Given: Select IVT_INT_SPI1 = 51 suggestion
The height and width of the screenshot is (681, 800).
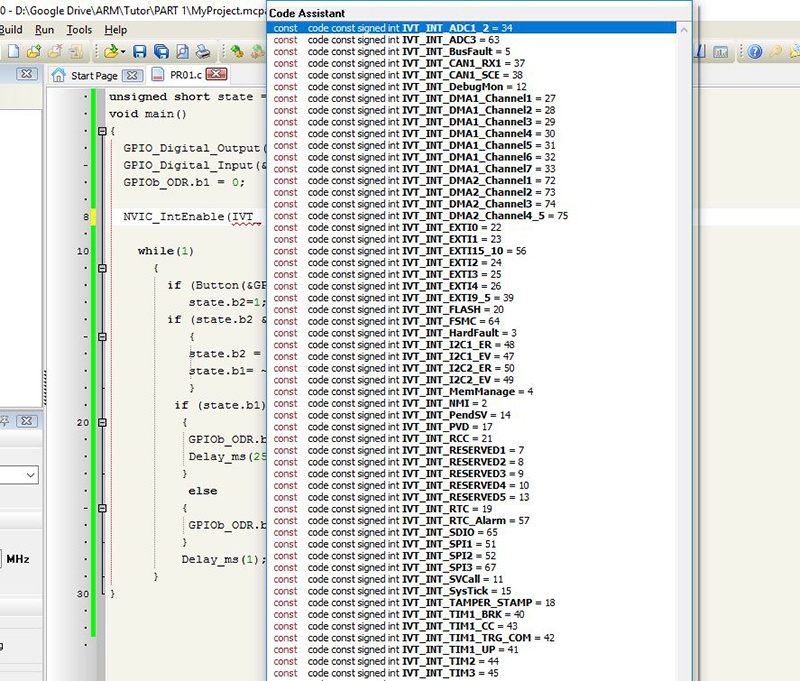Looking at the screenshot, I should coord(472,544).
